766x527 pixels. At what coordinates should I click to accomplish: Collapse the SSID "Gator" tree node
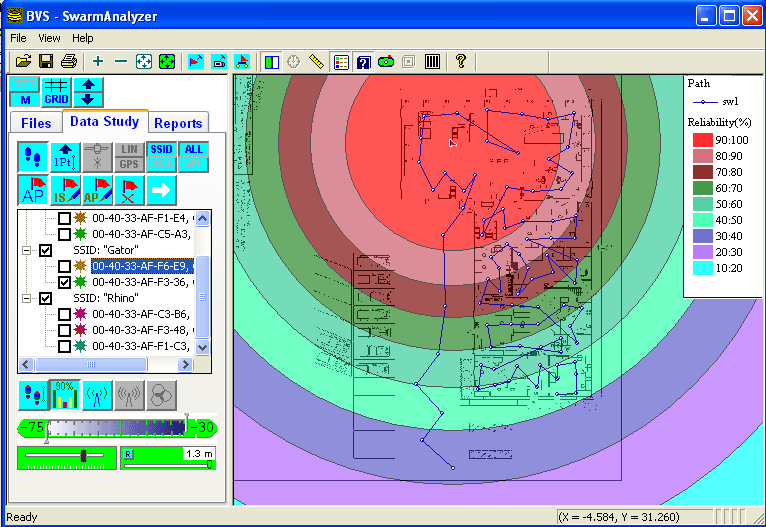coord(27,251)
